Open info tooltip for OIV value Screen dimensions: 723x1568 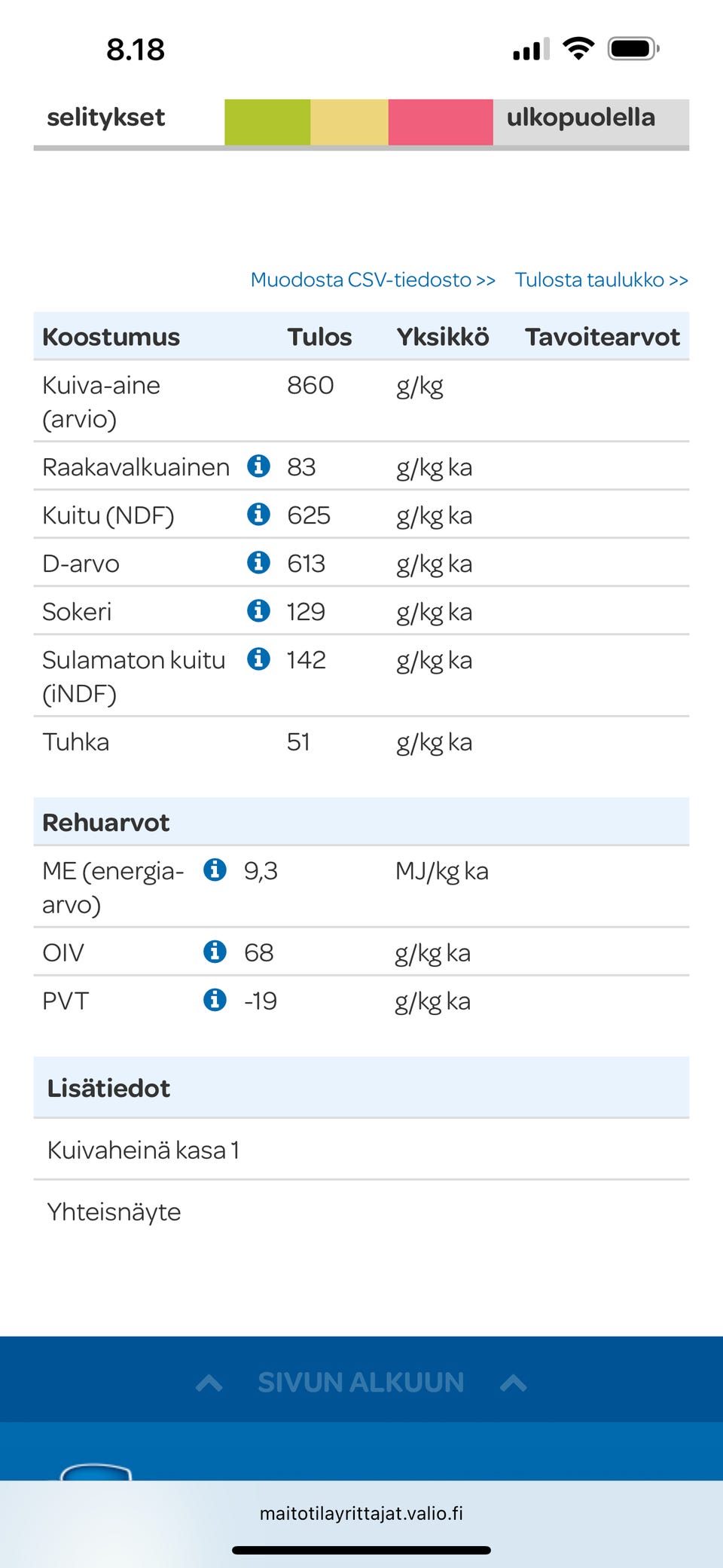point(217,952)
